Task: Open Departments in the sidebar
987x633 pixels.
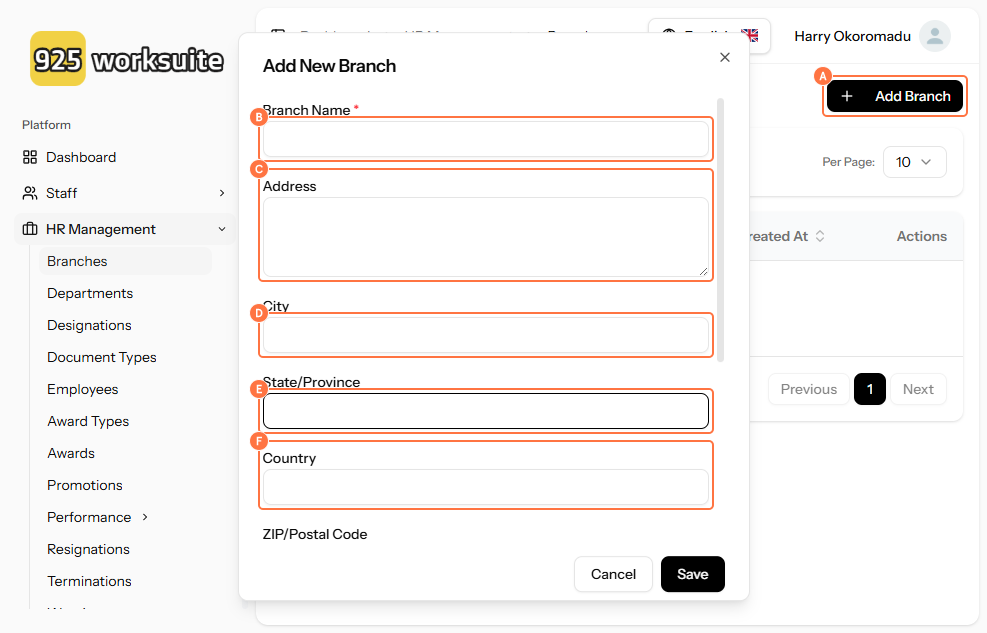Action: pos(90,293)
